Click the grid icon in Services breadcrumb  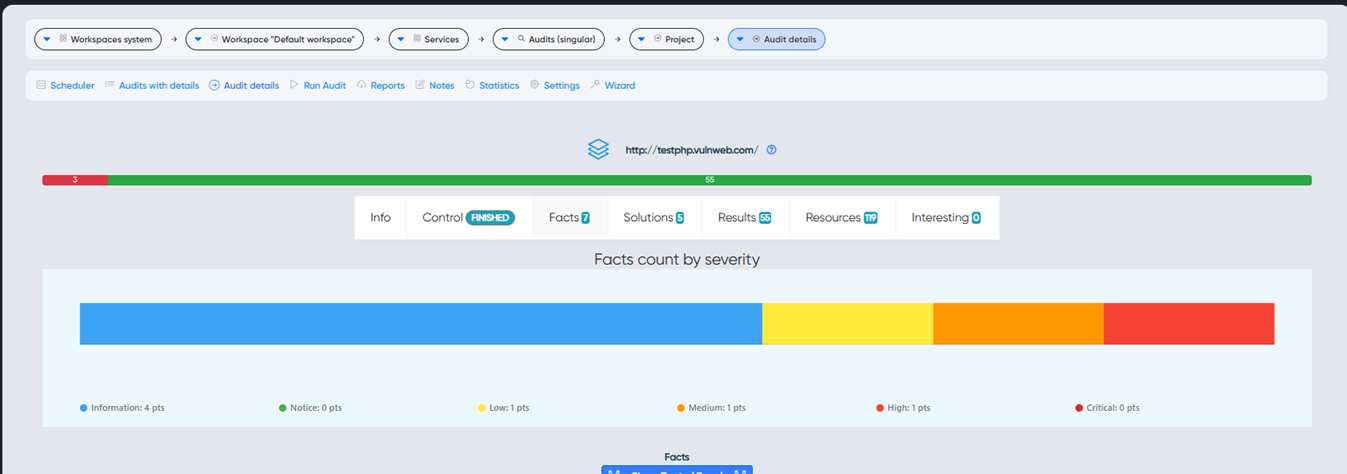click(416, 39)
